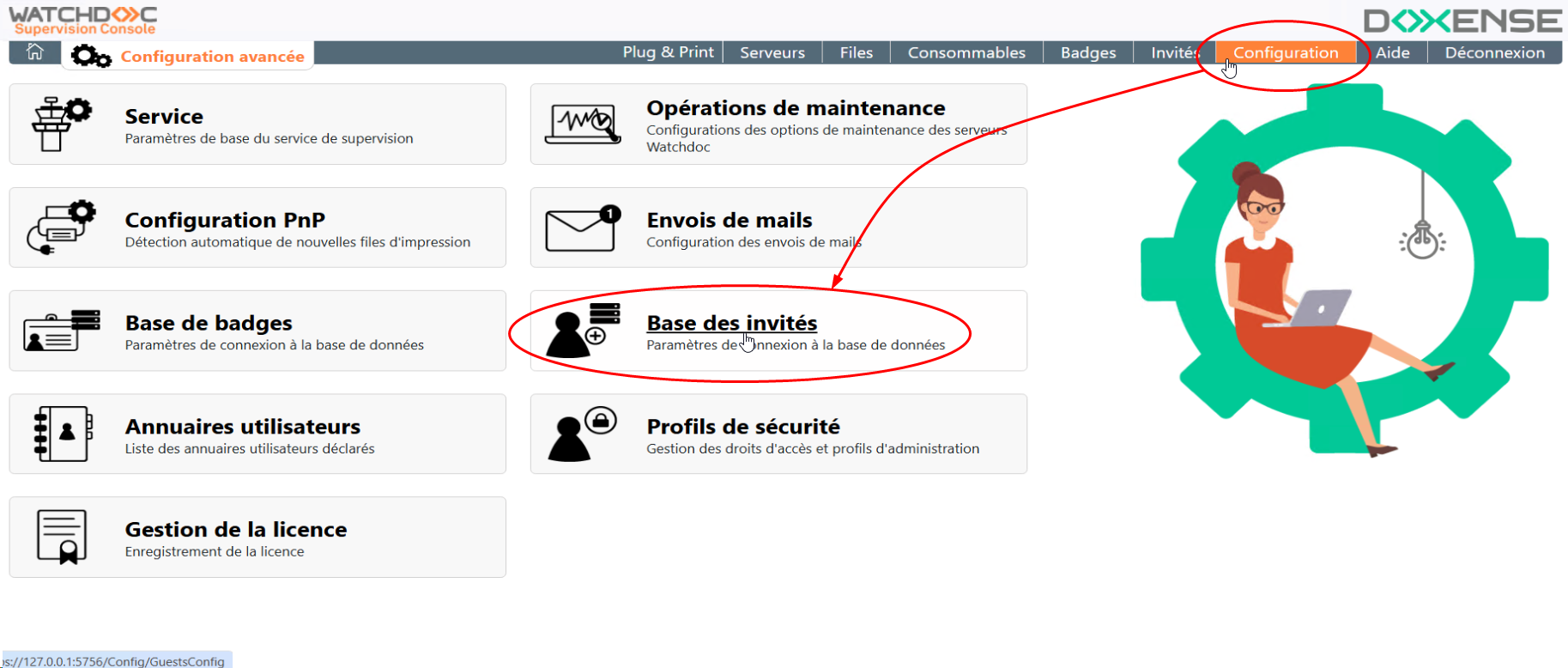Viewport: 1568px width, 668px height.
Task: Click the Service control tower icon
Action: [x=60, y=124]
